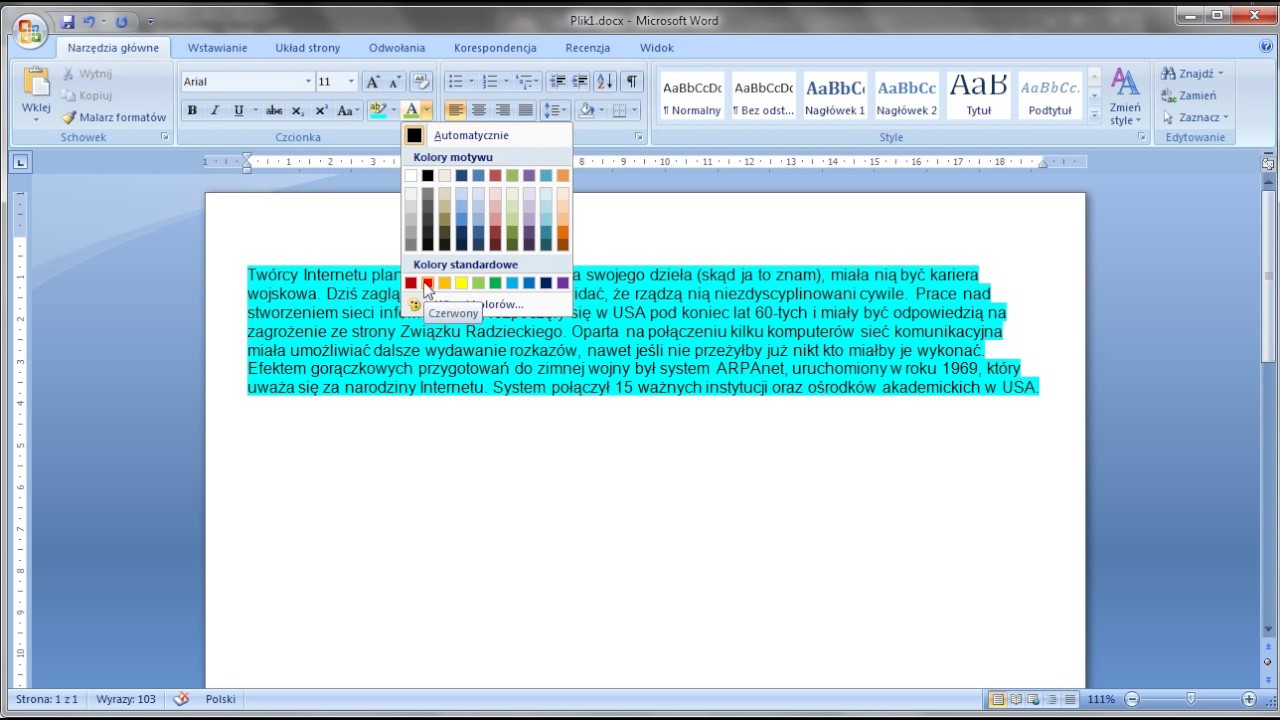Open the Zaznacz selection menu
The image size is (1280, 720).
pos(1195,117)
